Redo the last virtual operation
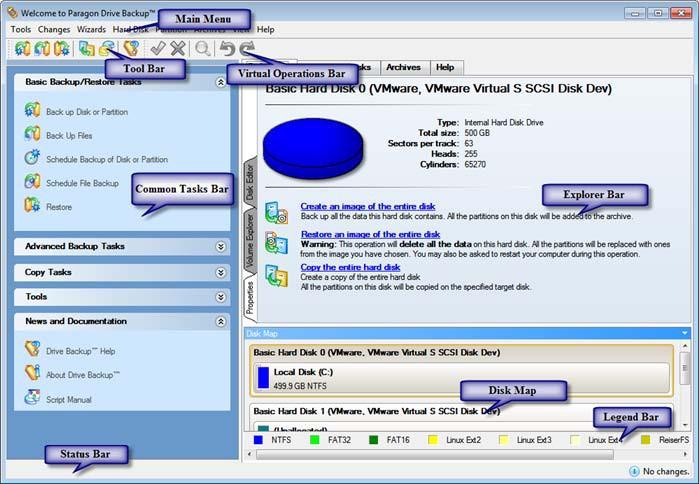The width and height of the screenshot is (699, 484). (247, 48)
